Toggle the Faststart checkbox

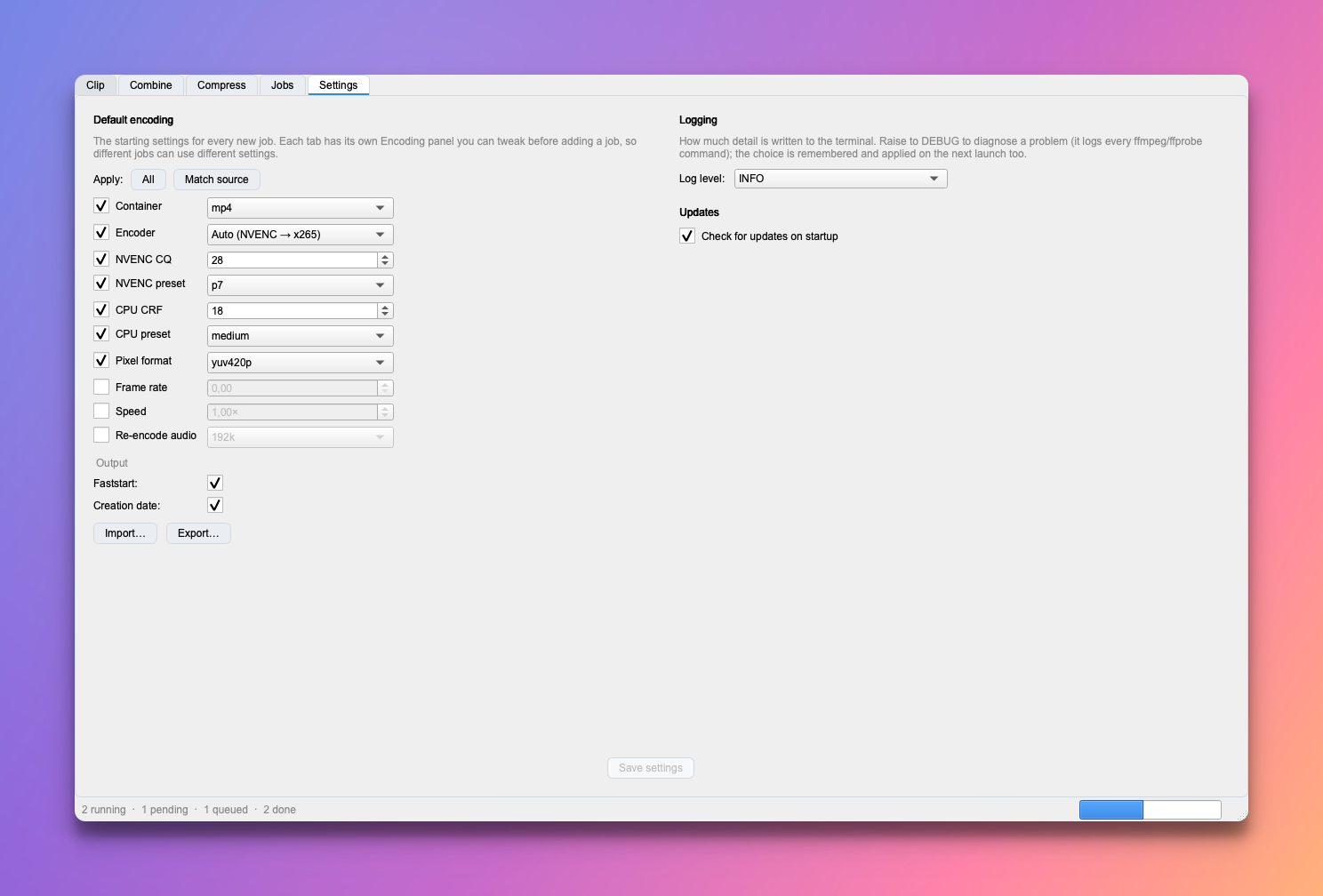215,483
